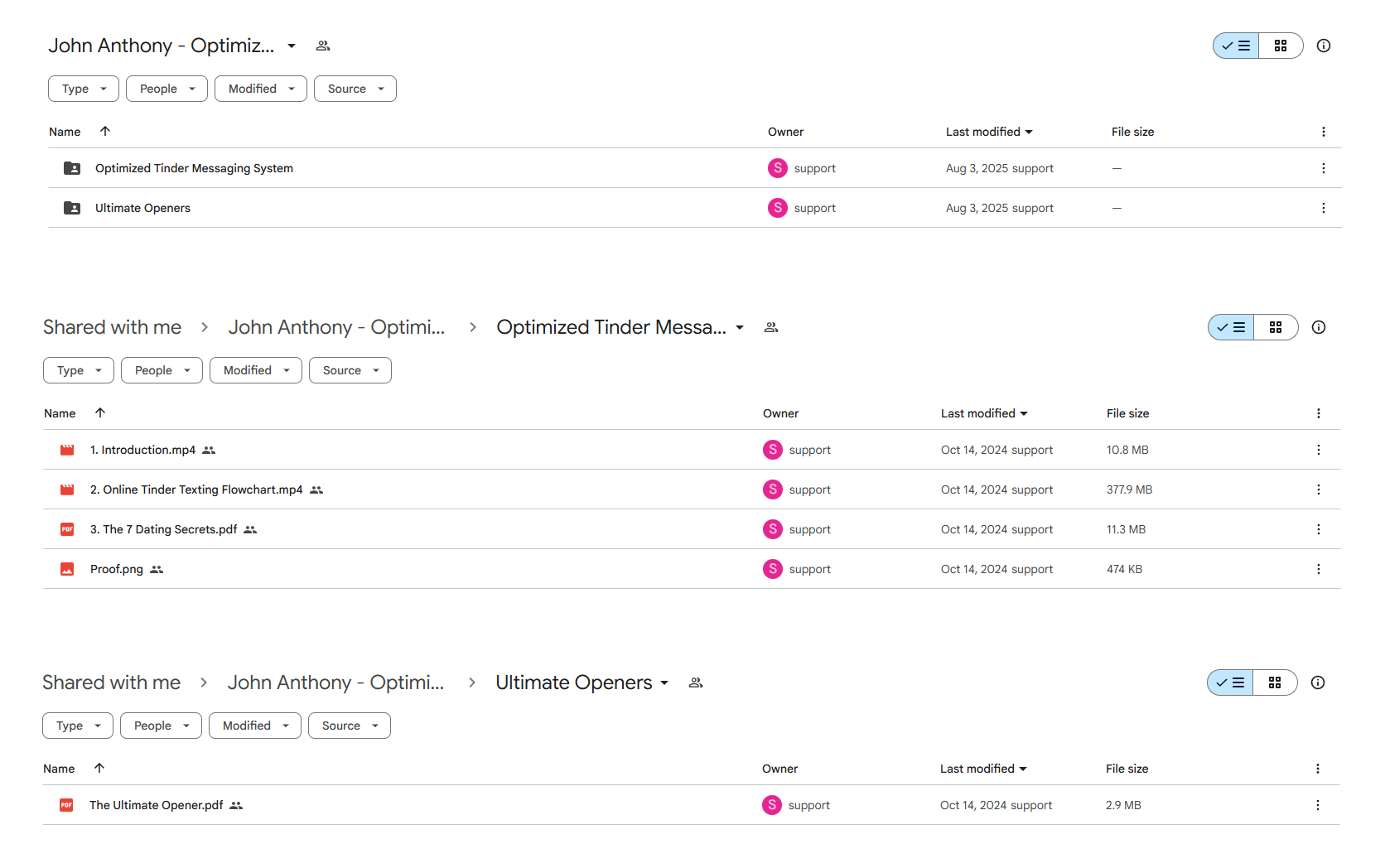Open more actions for Optimized Tinder Messaging System row
Image resolution: width=1385 pixels, height=868 pixels.
1324,168
